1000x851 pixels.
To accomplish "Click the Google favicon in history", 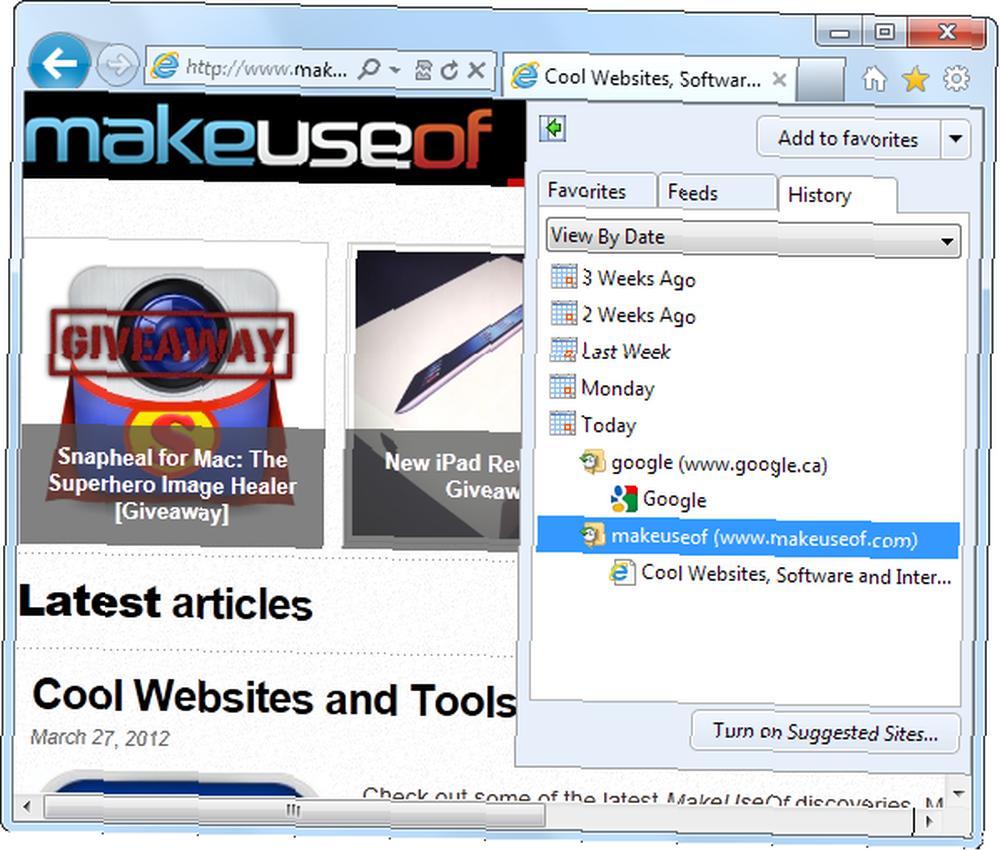I will pos(624,499).
